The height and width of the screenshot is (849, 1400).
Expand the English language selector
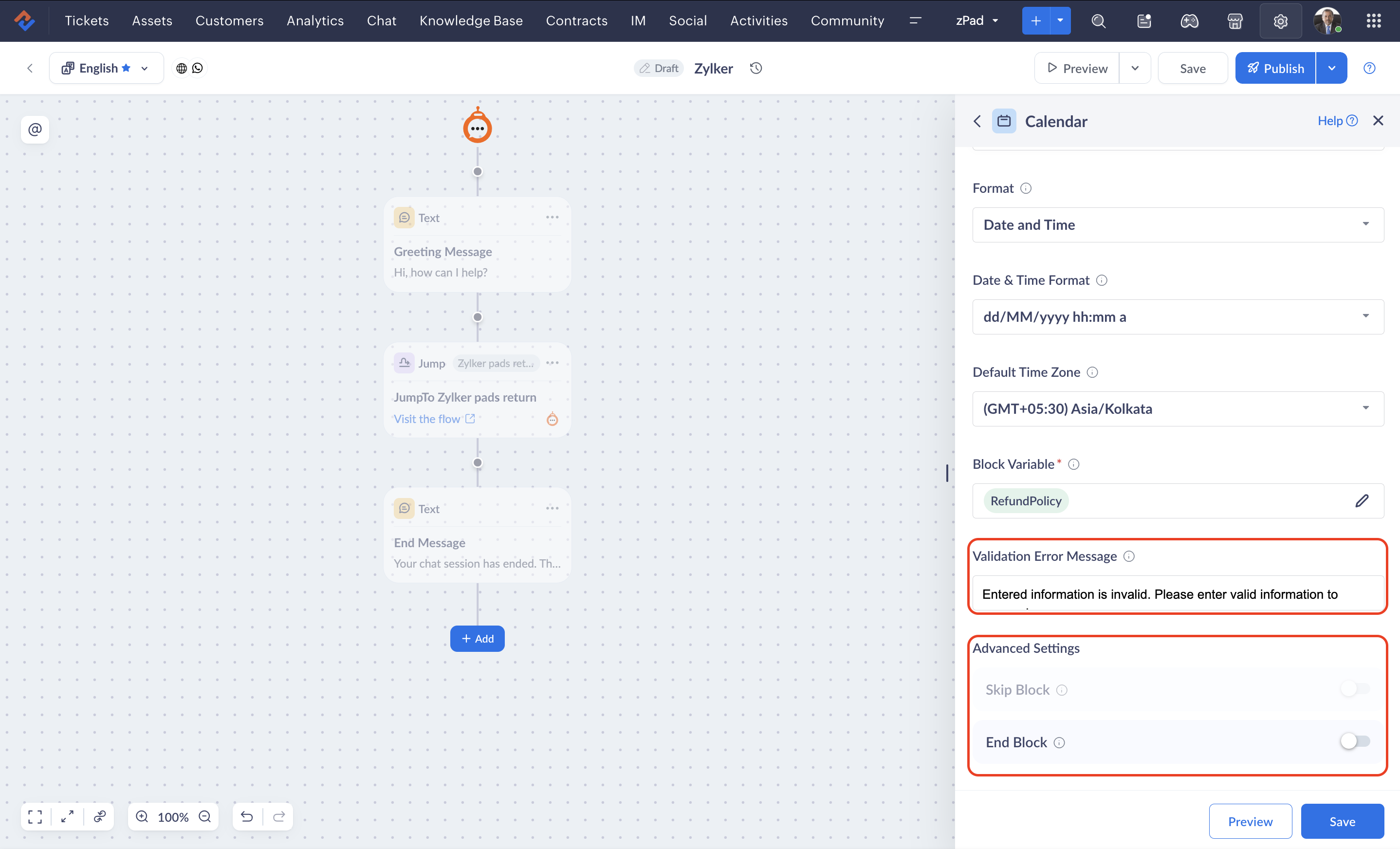pyautogui.click(x=106, y=68)
